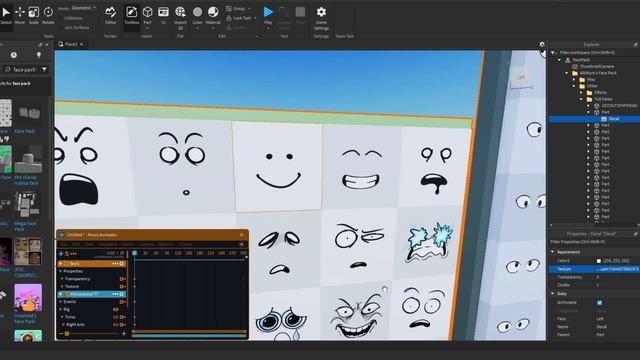Undock the Explorer panel
Viewport: 640px width, 360px height.
pyautogui.click(x=636, y=44)
